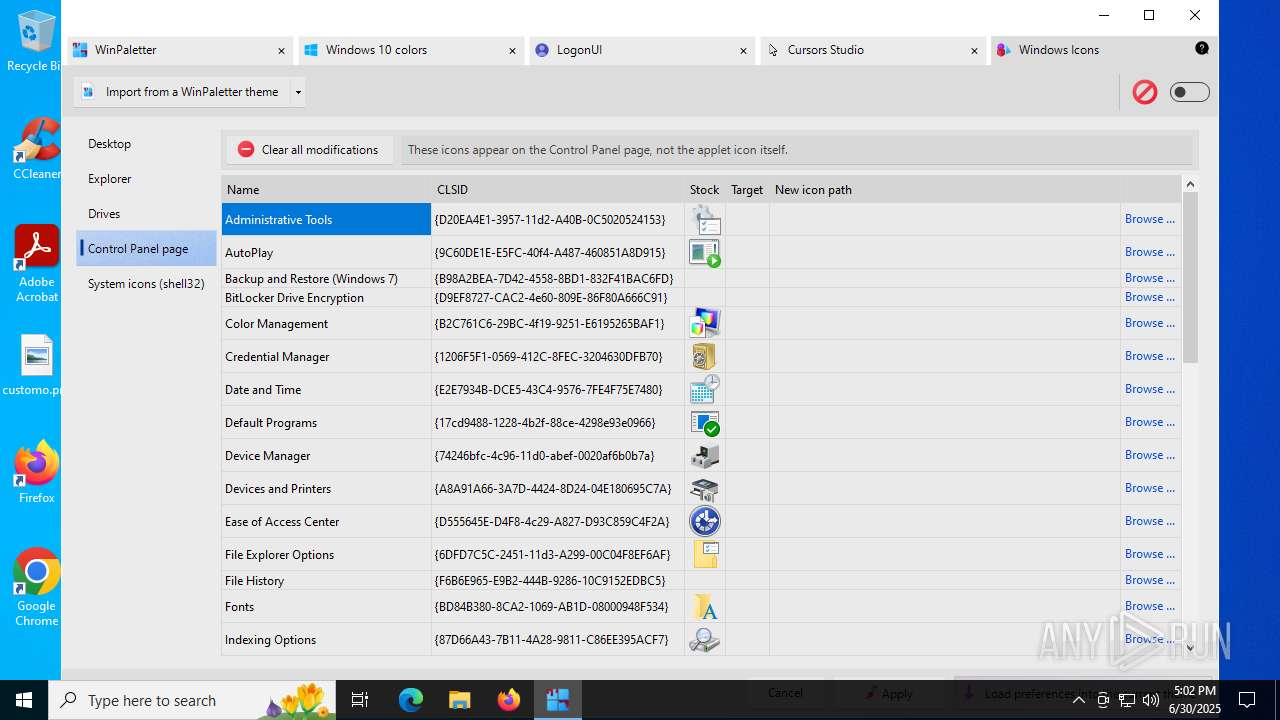Click the vertical scrollbar thumb of the list
Viewport: 1280px width, 720px height.
coord(1190,277)
